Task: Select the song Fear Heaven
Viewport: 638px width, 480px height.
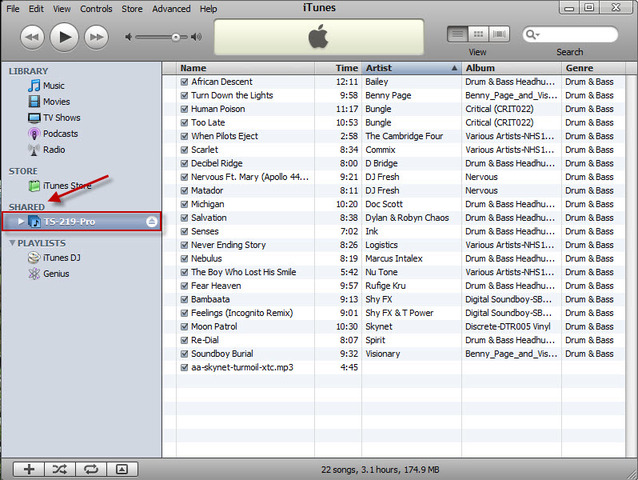Action: click(x=216, y=286)
